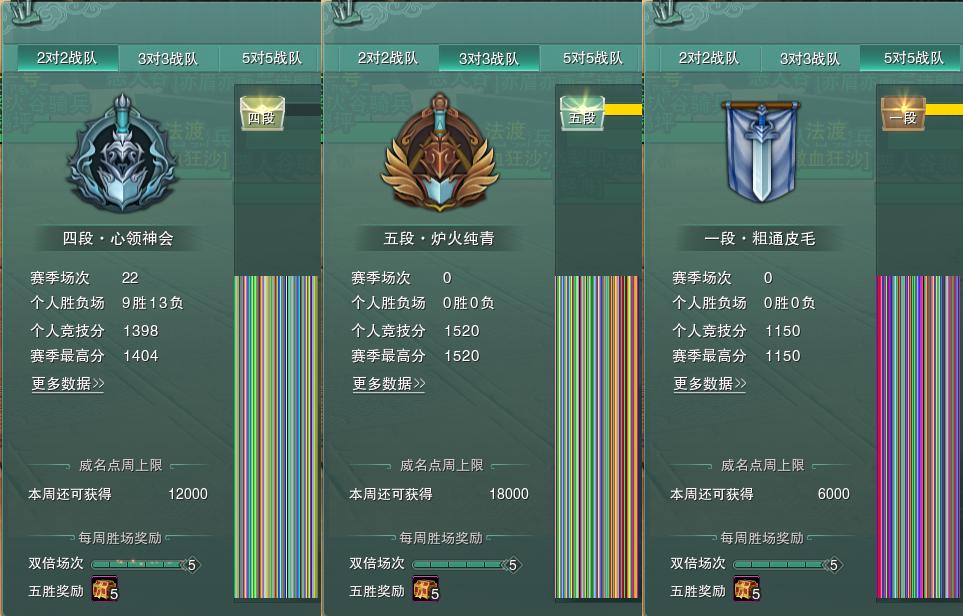Open the 五段 reward chest icon

click(583, 113)
